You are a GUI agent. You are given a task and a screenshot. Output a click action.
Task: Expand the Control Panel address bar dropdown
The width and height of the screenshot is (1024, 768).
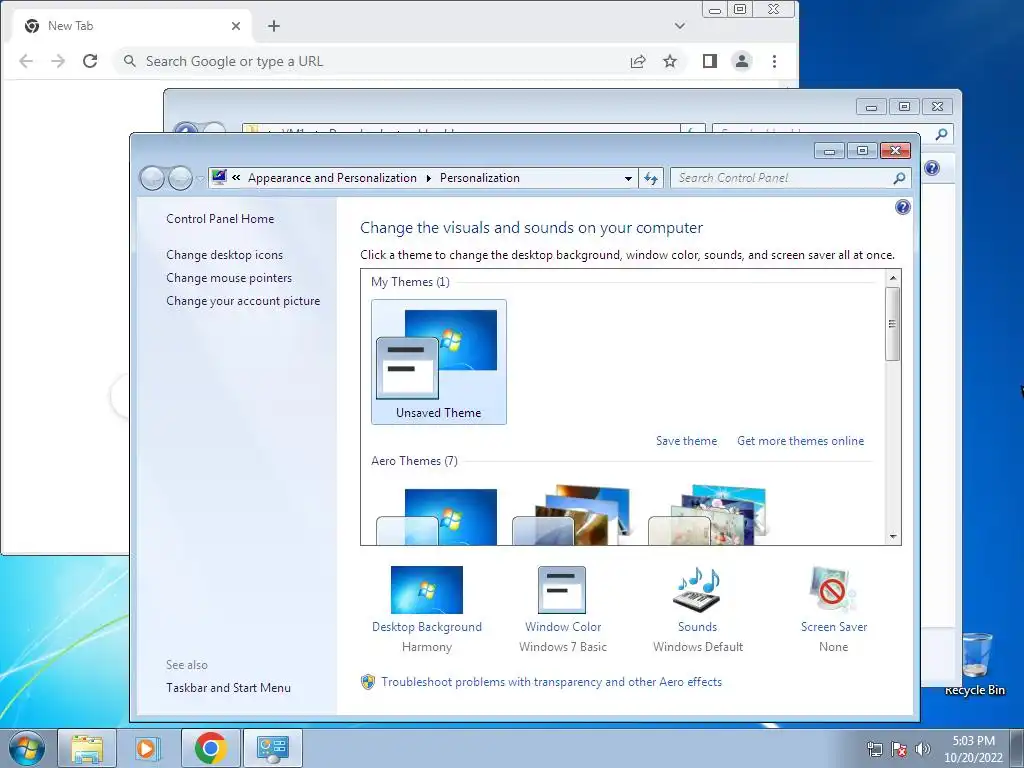pos(628,178)
